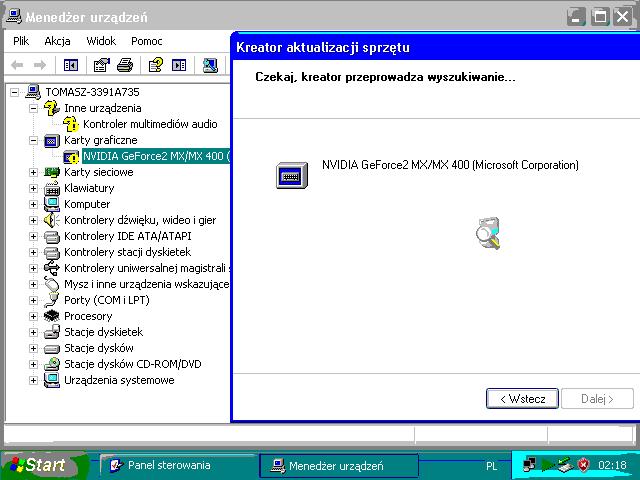
Task: Expand Porty (COM i LPT) branch
Action: [33, 300]
